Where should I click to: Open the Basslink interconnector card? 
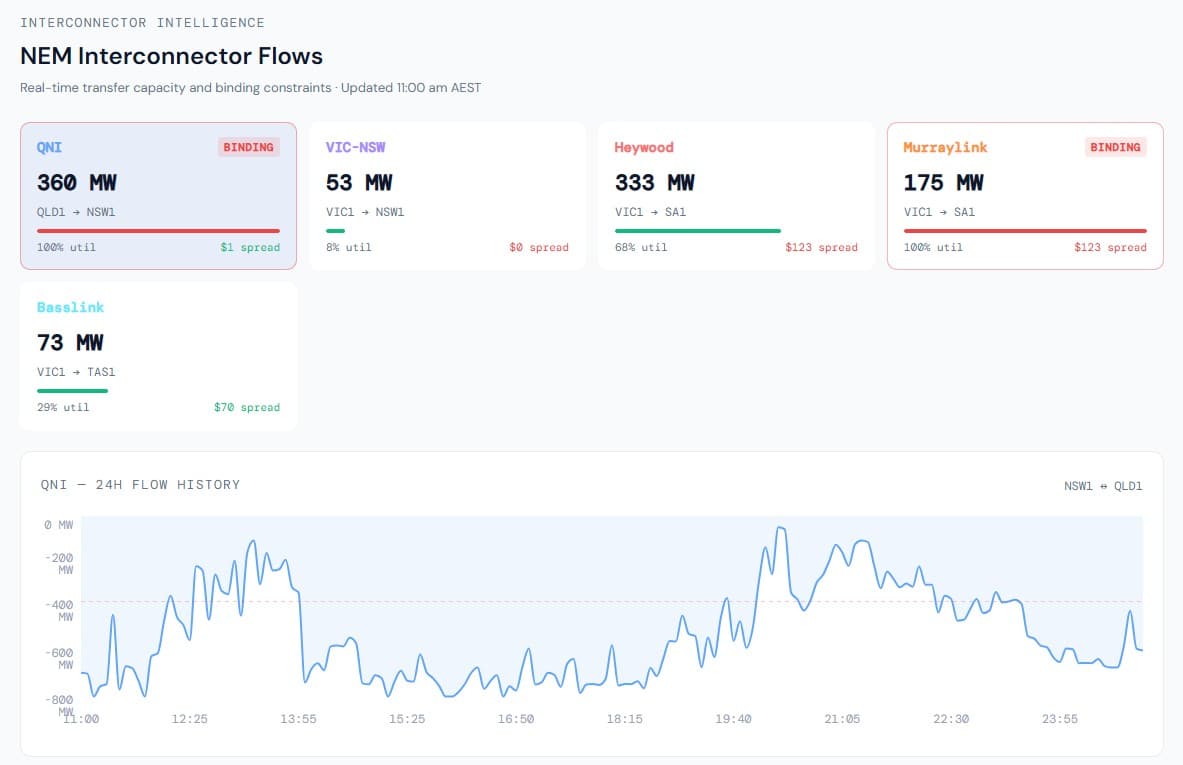click(x=158, y=356)
